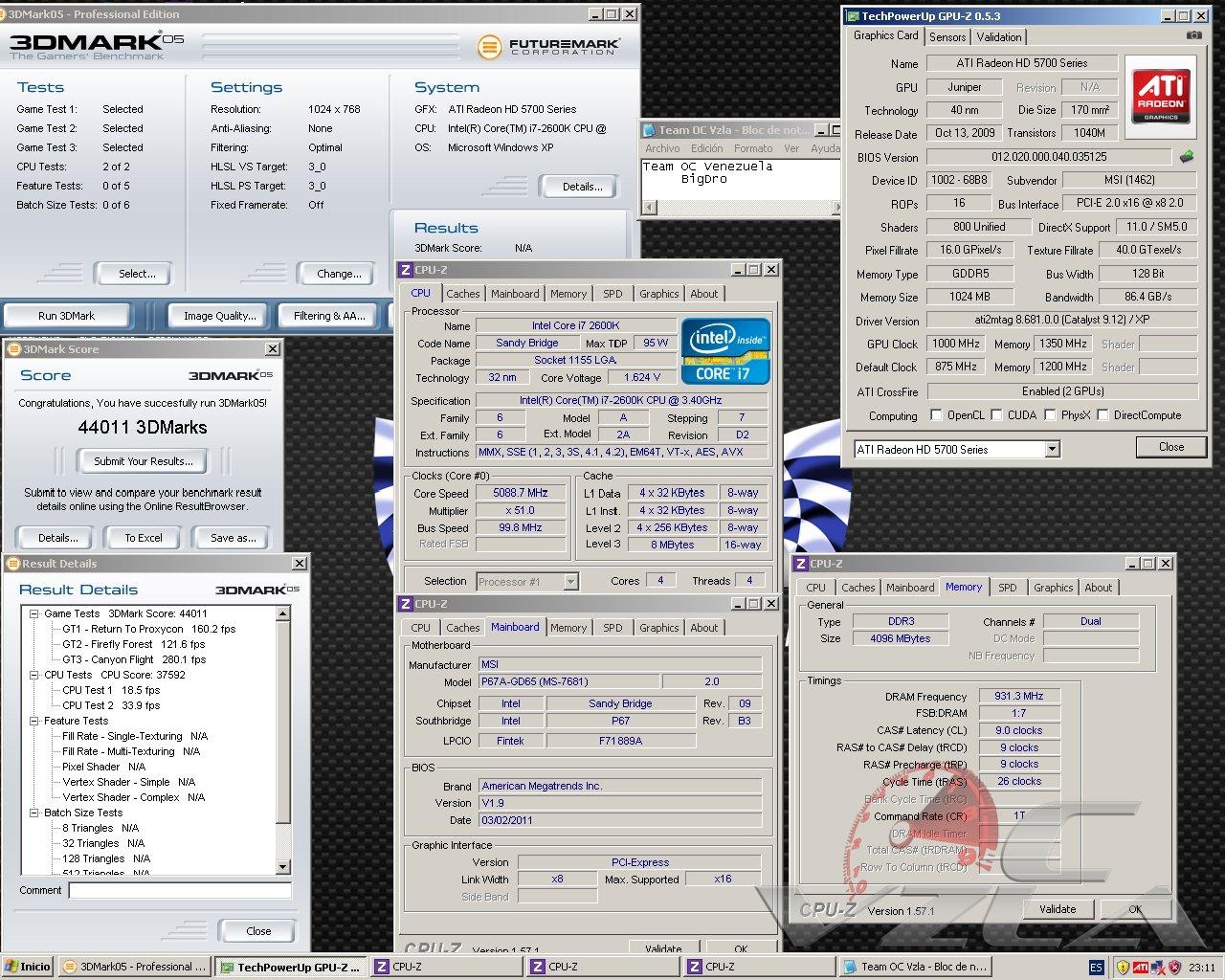The width and height of the screenshot is (1225, 980).
Task: Click the system Details button in 3DMark05
Action: (x=583, y=187)
